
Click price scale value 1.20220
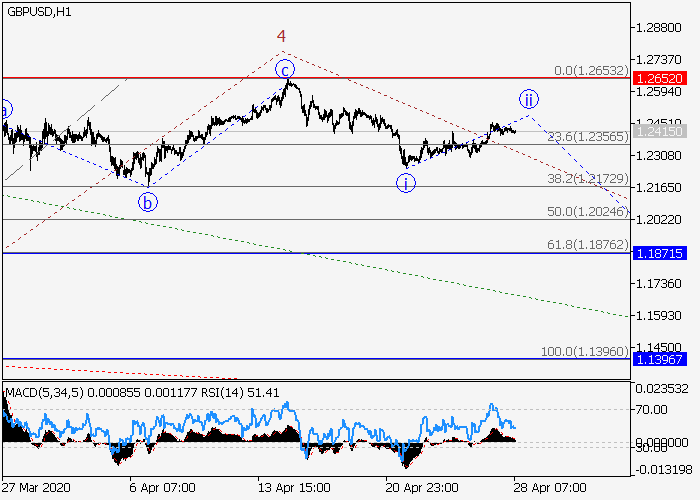658,220
